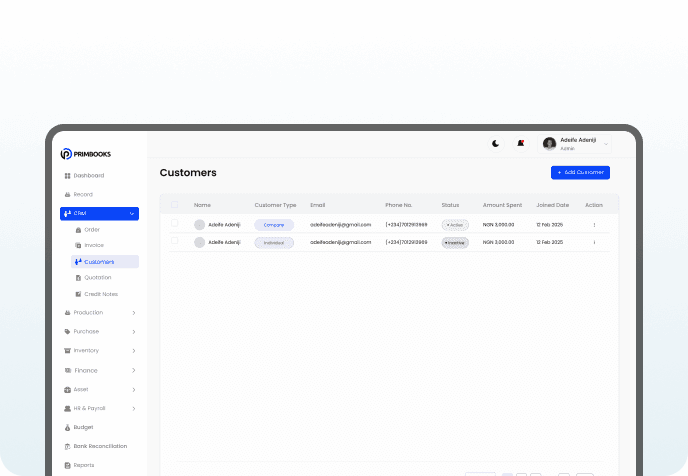
Task: Expand the Production menu chevron
Action: coord(134,313)
